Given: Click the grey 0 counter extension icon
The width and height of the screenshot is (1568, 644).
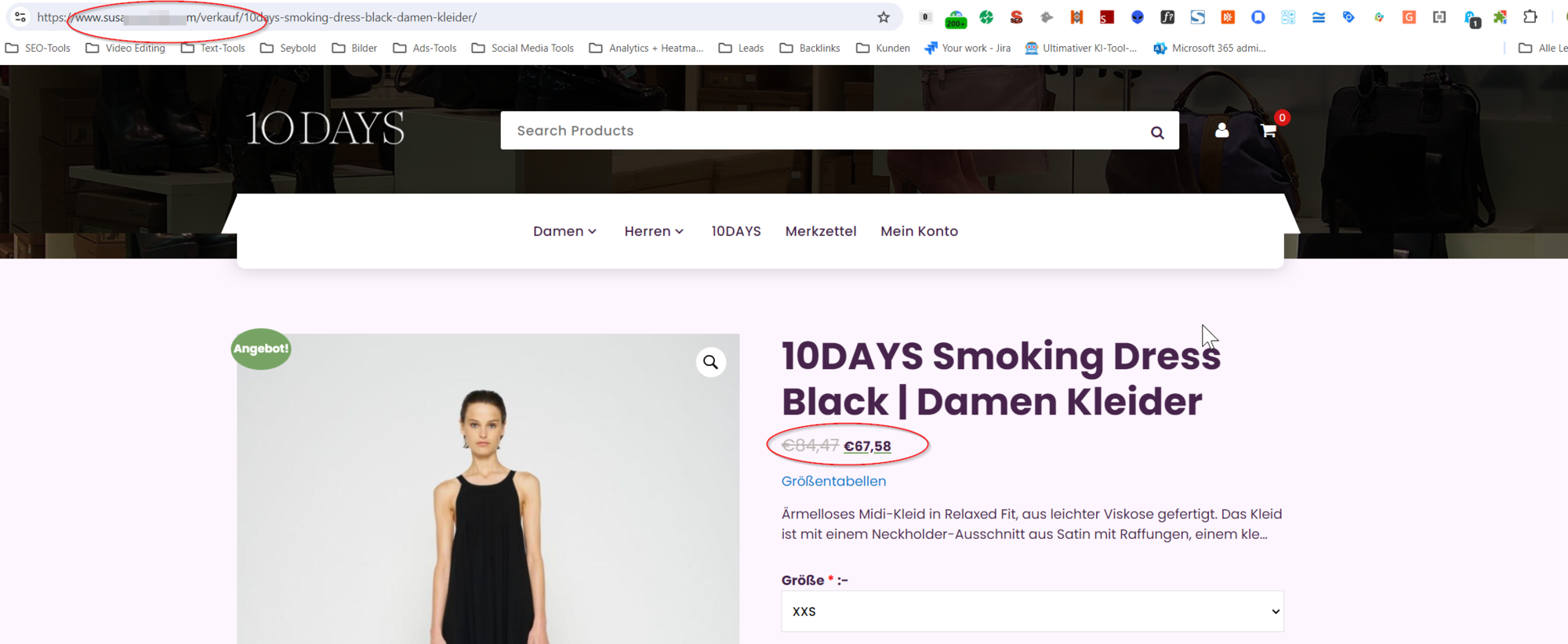Looking at the screenshot, I should (925, 17).
